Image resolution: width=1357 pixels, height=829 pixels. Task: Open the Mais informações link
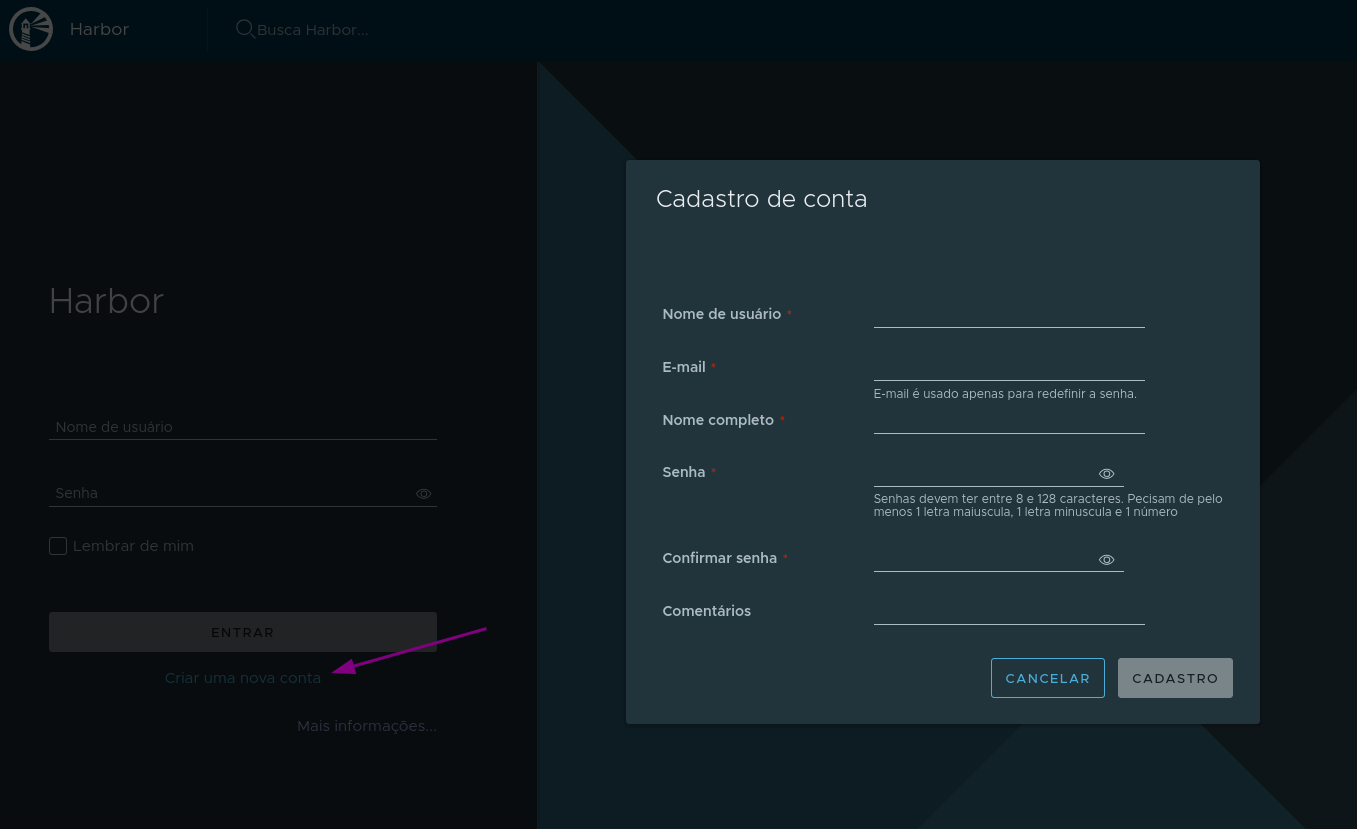click(x=366, y=726)
